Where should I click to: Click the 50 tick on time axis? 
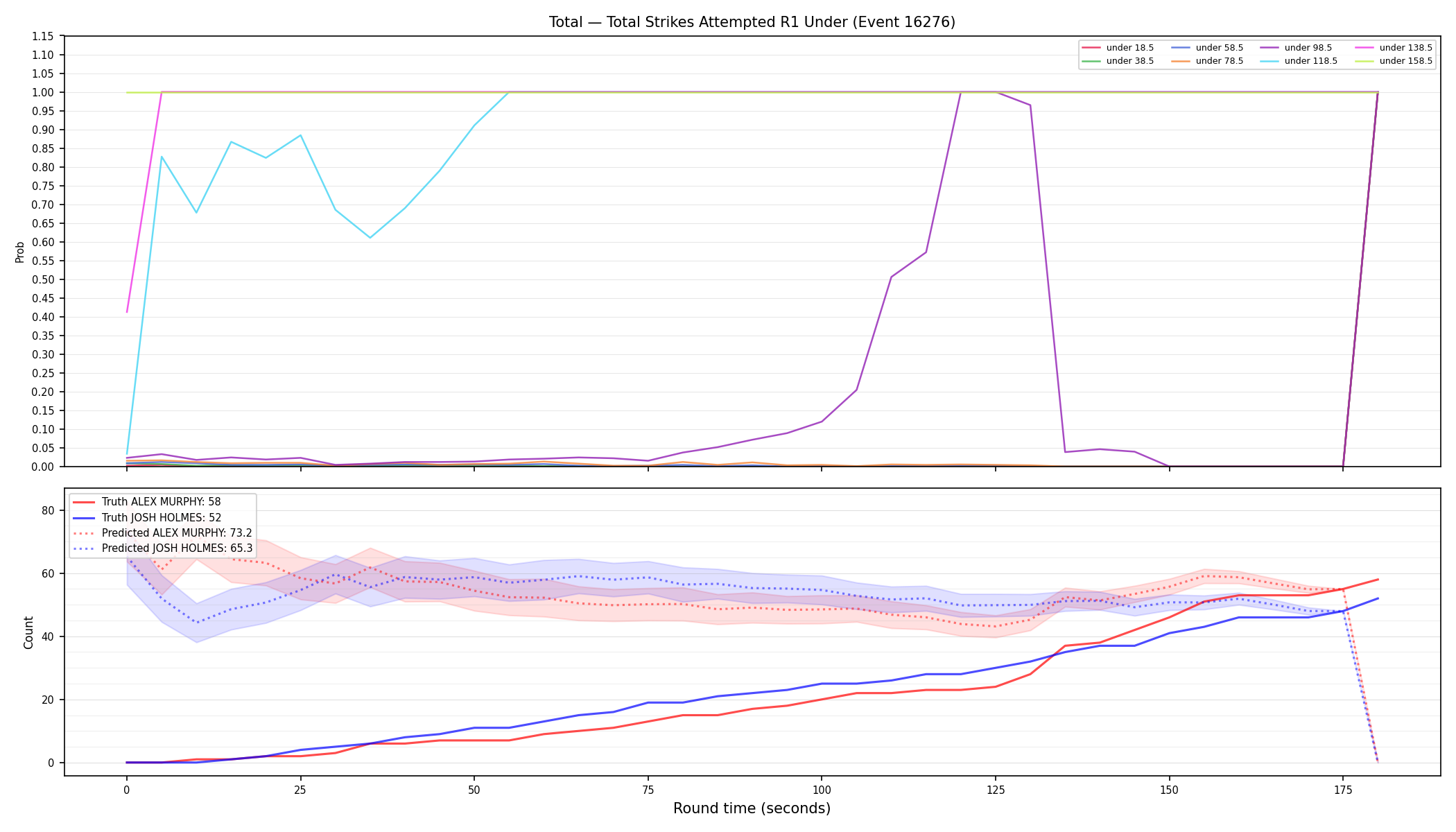coord(474,789)
